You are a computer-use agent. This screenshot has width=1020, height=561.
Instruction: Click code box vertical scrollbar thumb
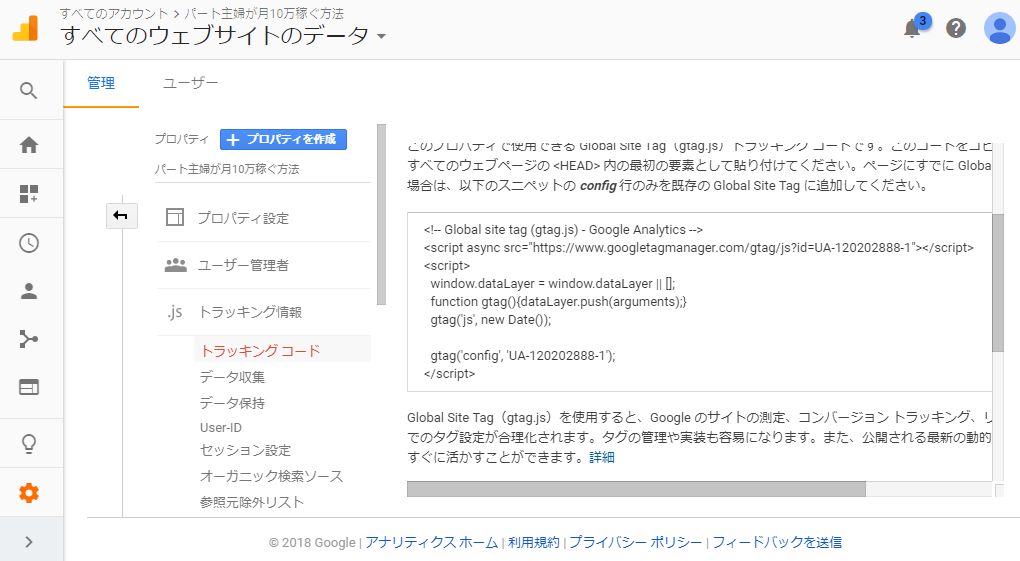[998, 283]
